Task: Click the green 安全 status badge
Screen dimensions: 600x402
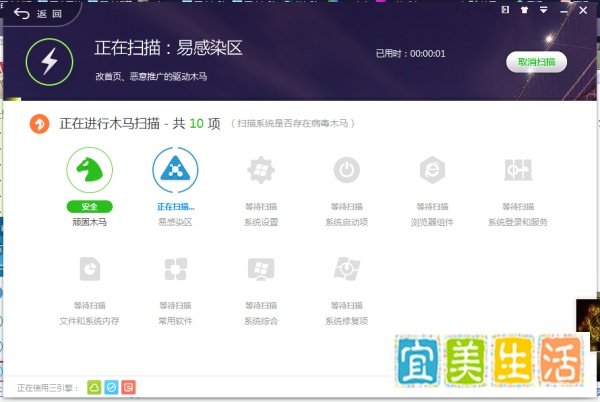Action: tap(90, 207)
